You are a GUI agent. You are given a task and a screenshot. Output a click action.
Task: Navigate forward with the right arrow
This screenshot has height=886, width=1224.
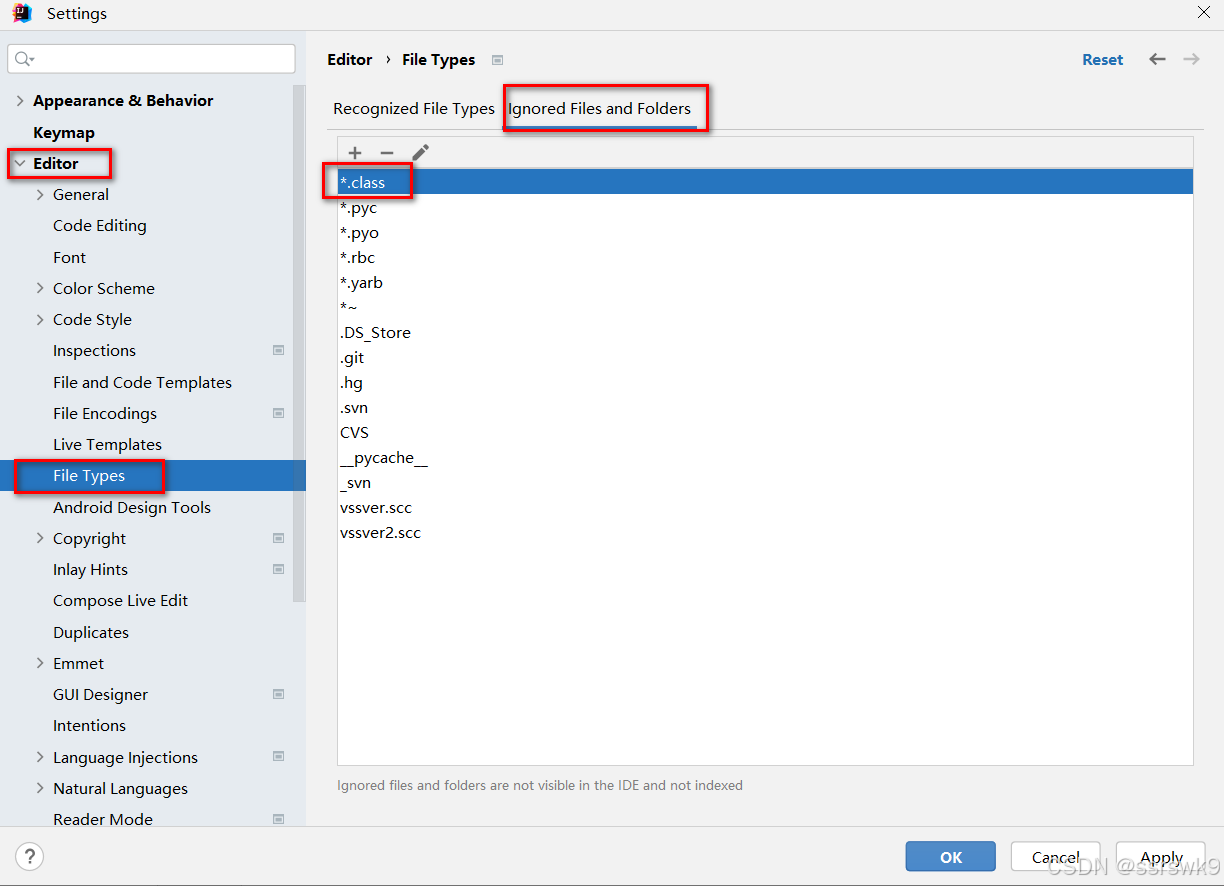coord(1191,59)
